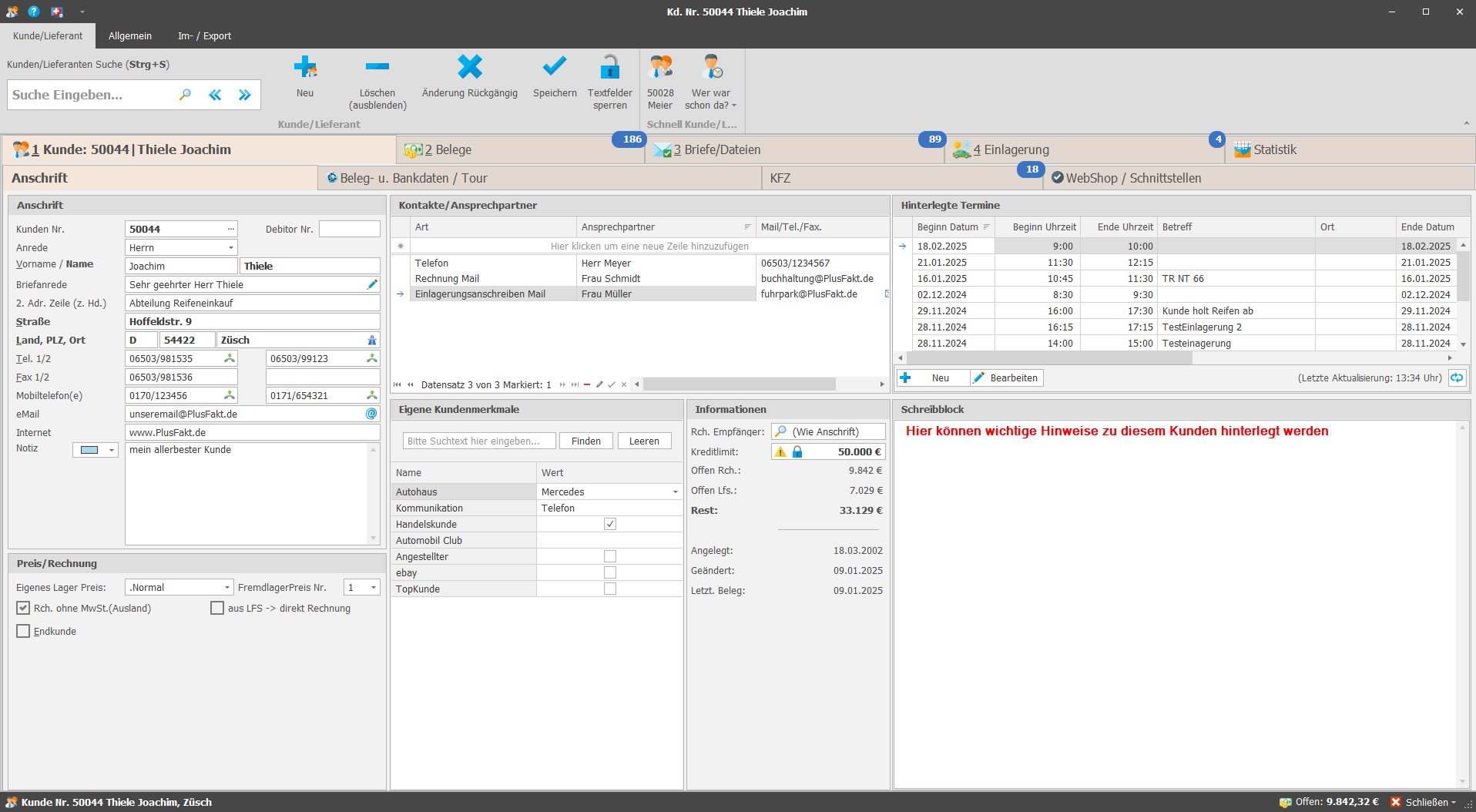
Task: Click the Löschen (ausblenden) minus icon
Action: tap(377, 67)
